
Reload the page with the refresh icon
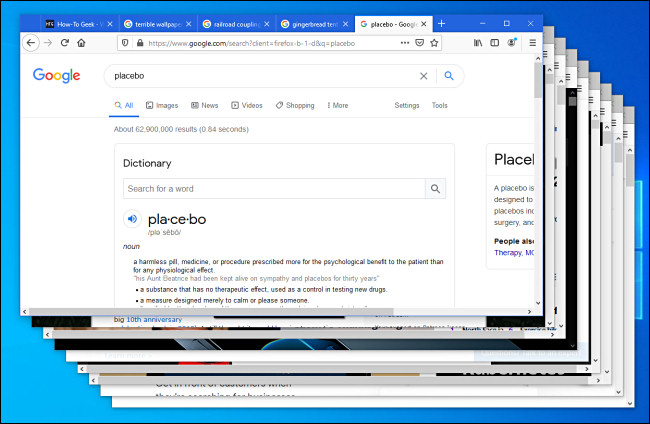(65, 43)
